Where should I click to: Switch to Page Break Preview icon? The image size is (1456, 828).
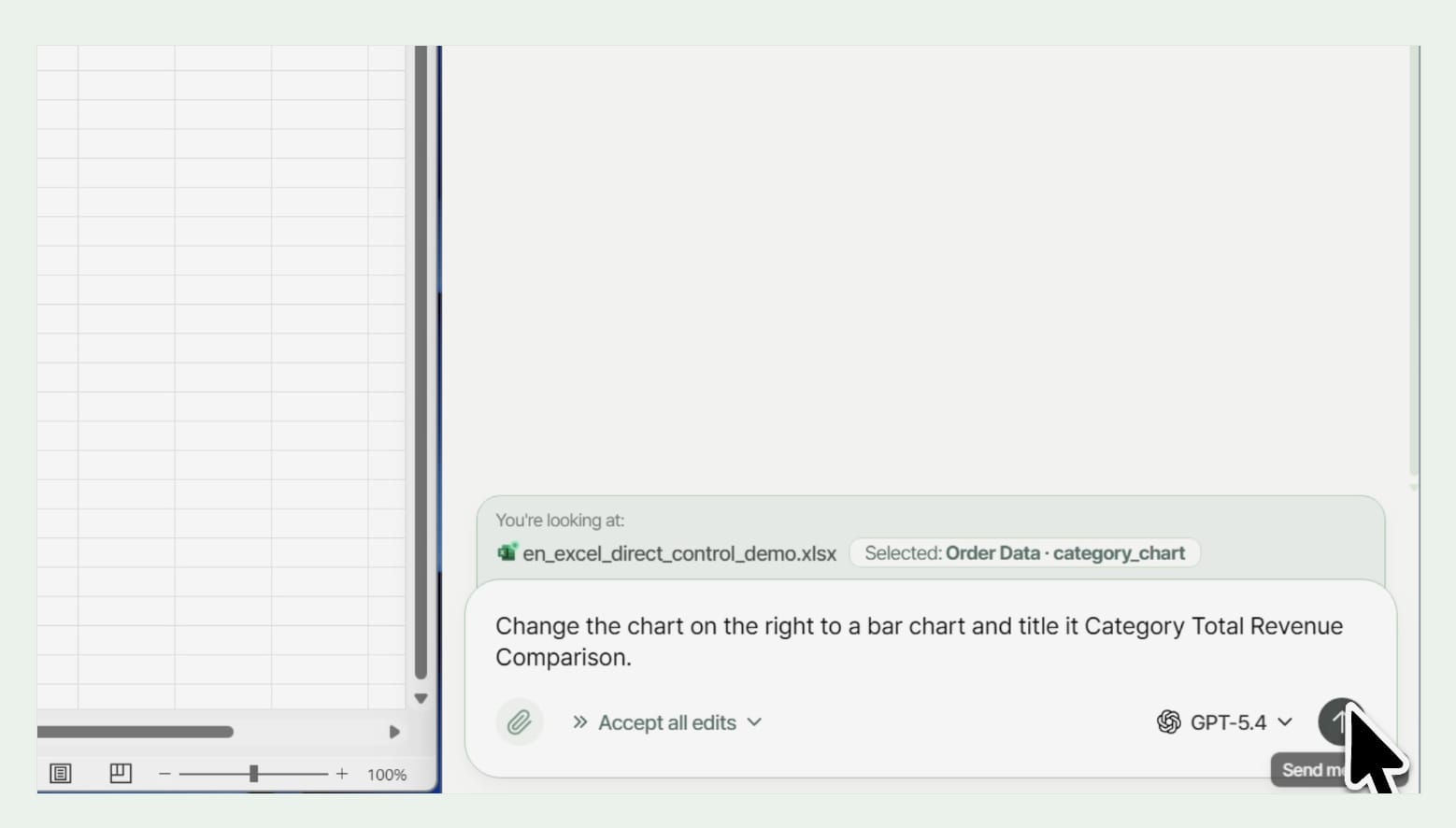pos(121,774)
